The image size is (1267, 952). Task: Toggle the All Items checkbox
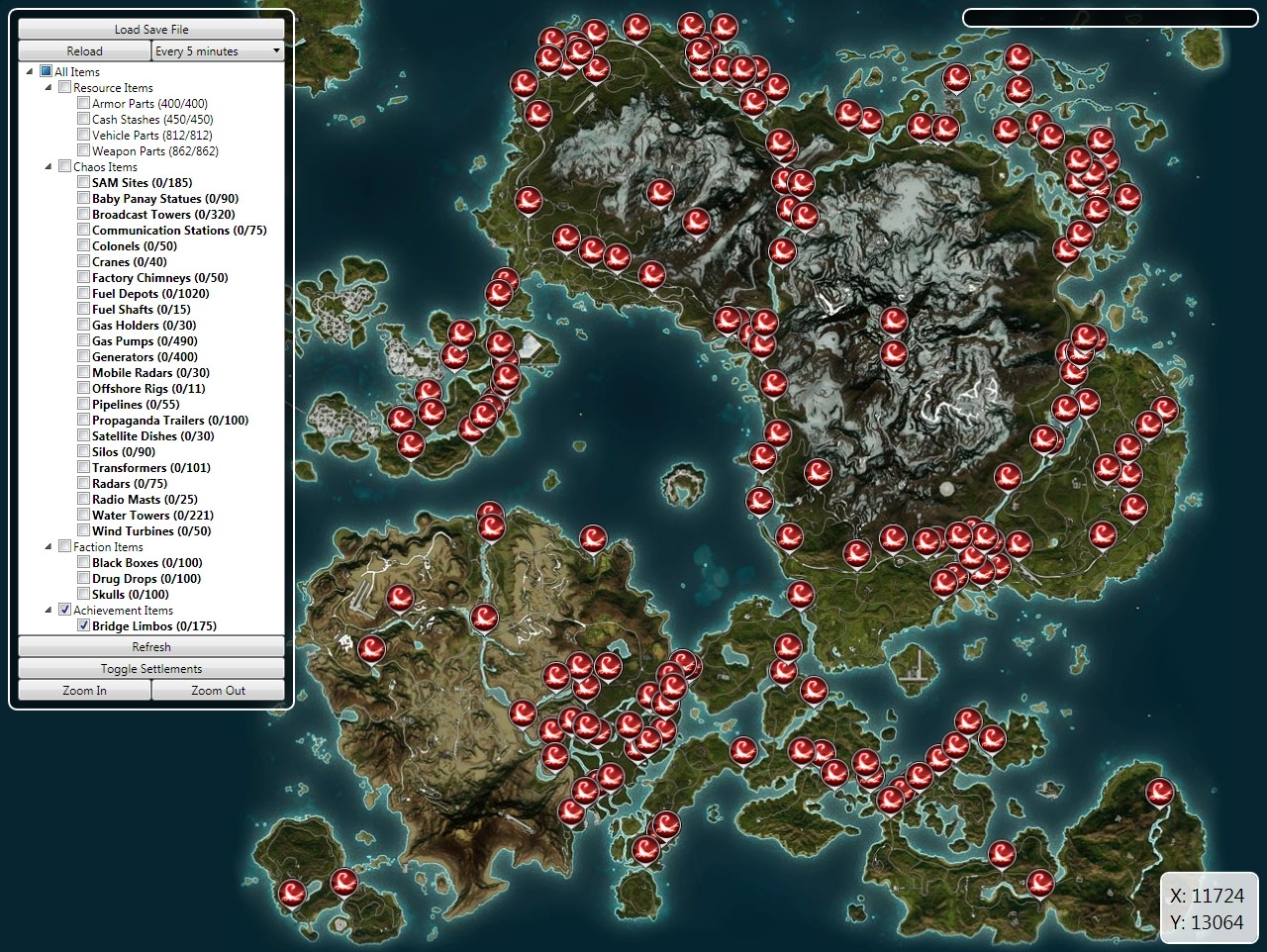point(46,71)
